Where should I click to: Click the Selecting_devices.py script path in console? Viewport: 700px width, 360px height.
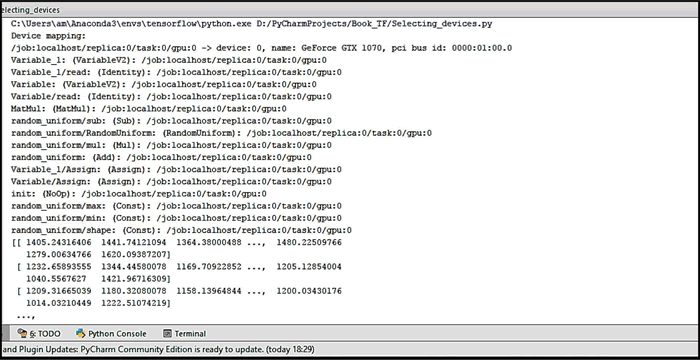(374, 24)
